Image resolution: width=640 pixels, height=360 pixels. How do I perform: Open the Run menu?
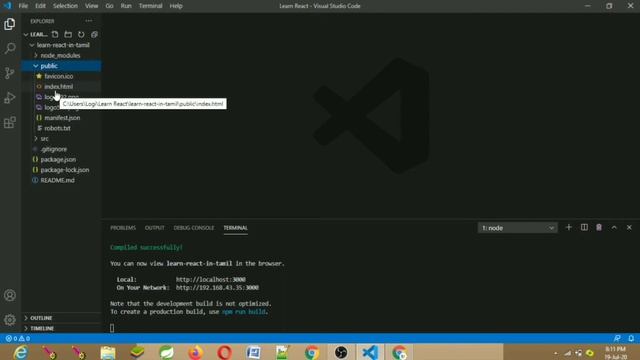click(126, 6)
